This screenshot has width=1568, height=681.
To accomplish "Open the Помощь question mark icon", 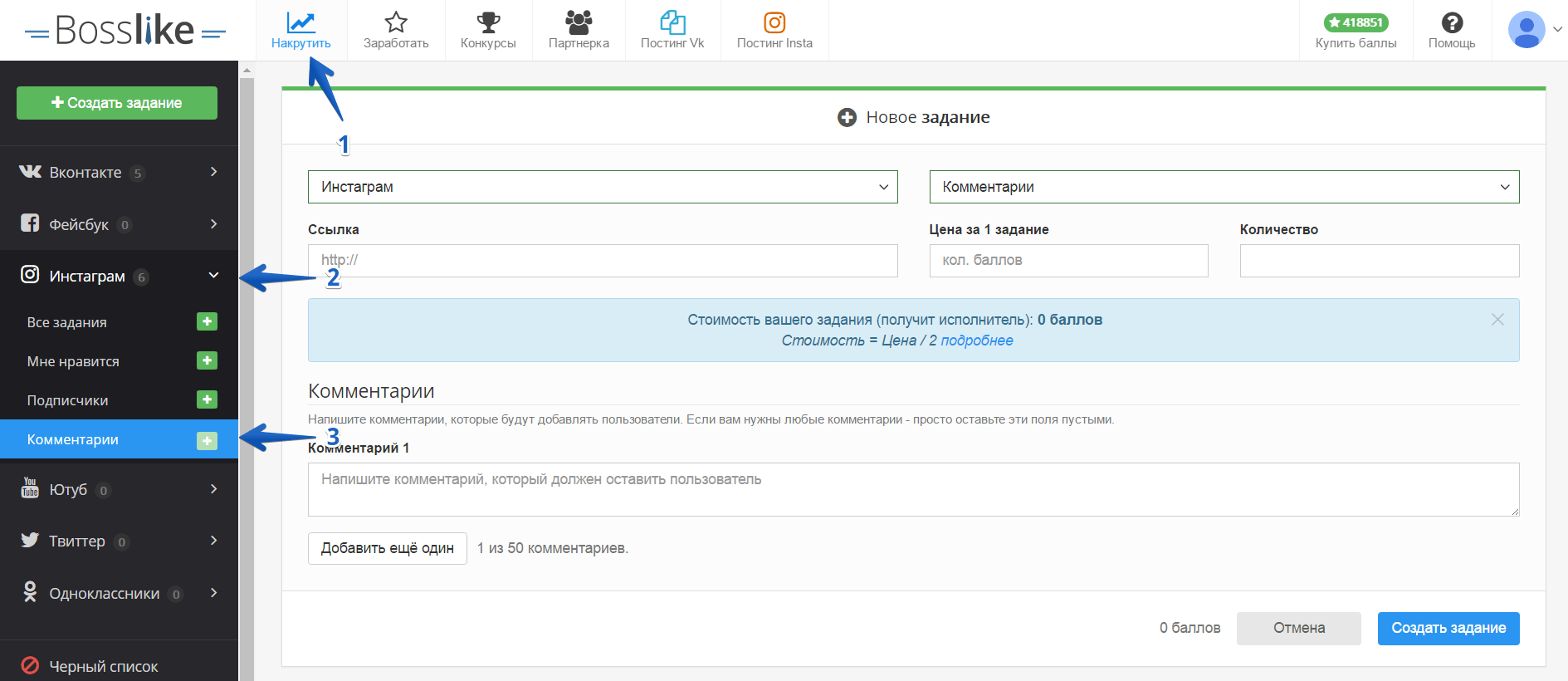I will coord(1452,22).
